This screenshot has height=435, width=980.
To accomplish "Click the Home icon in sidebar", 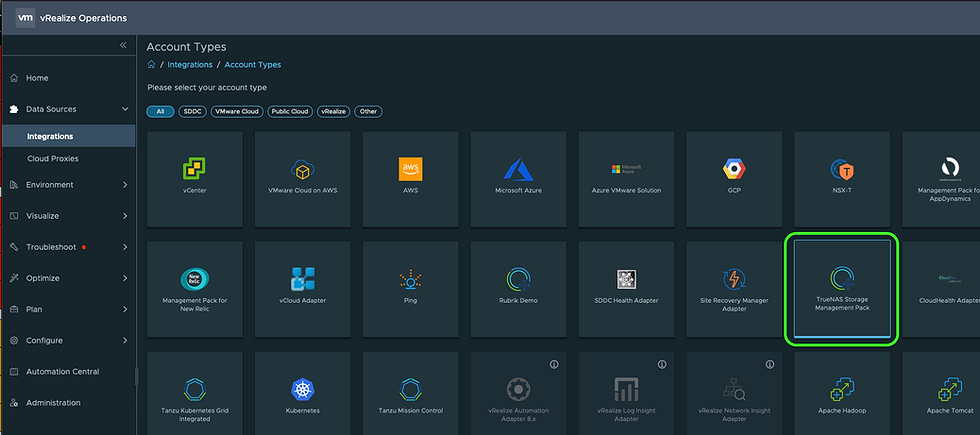I will click(14, 78).
